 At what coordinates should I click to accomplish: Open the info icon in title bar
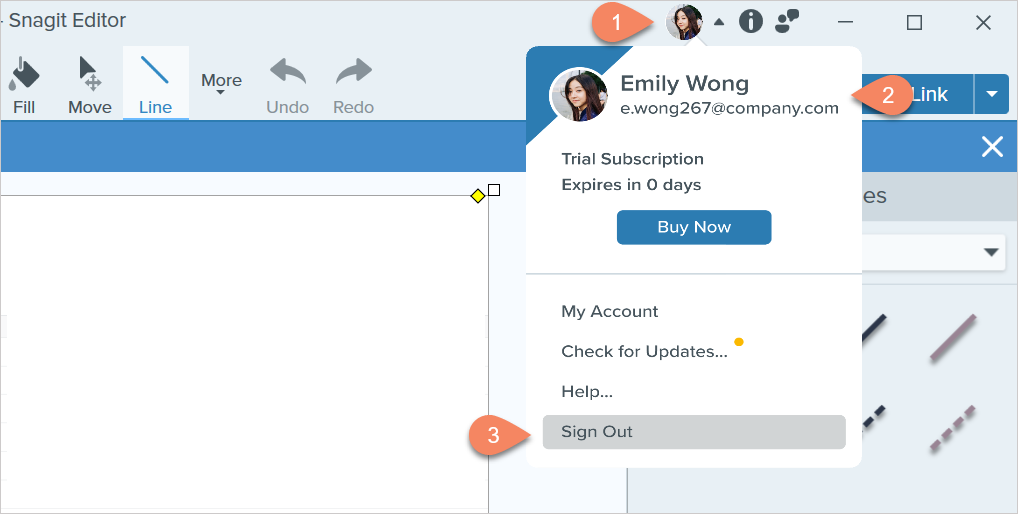751,22
